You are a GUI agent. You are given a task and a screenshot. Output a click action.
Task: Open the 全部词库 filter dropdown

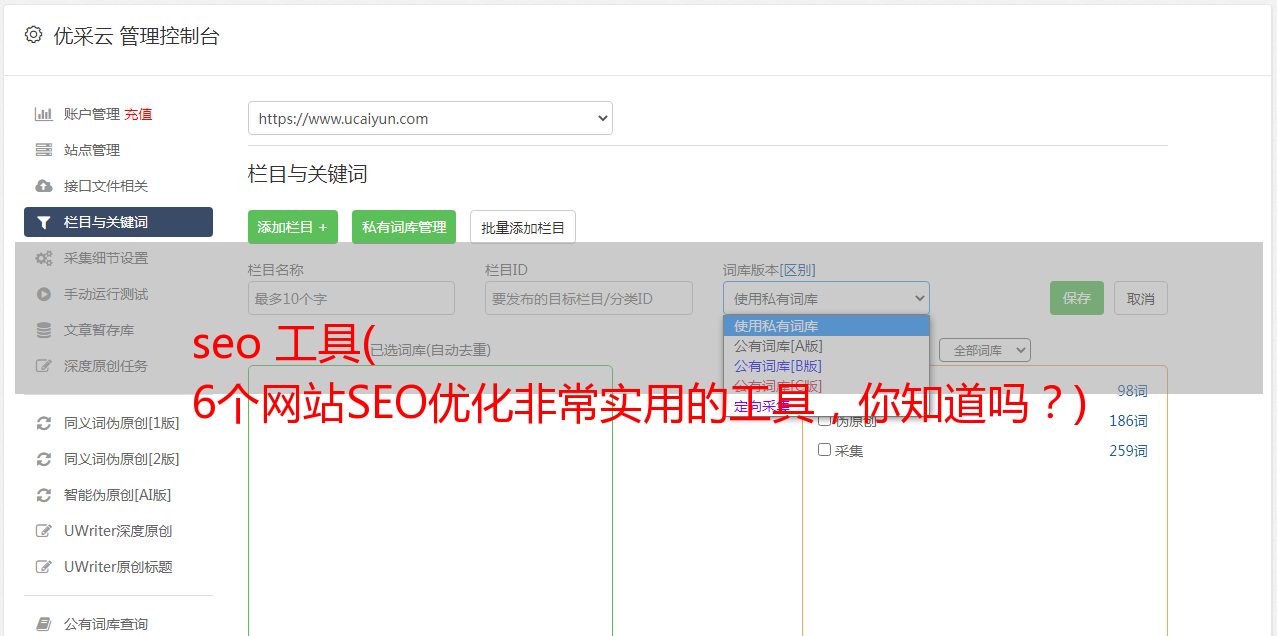[985, 350]
